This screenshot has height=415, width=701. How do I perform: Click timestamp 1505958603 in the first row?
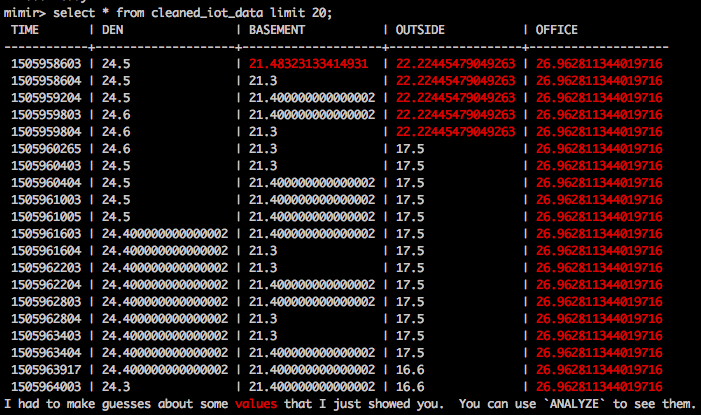tap(46, 64)
